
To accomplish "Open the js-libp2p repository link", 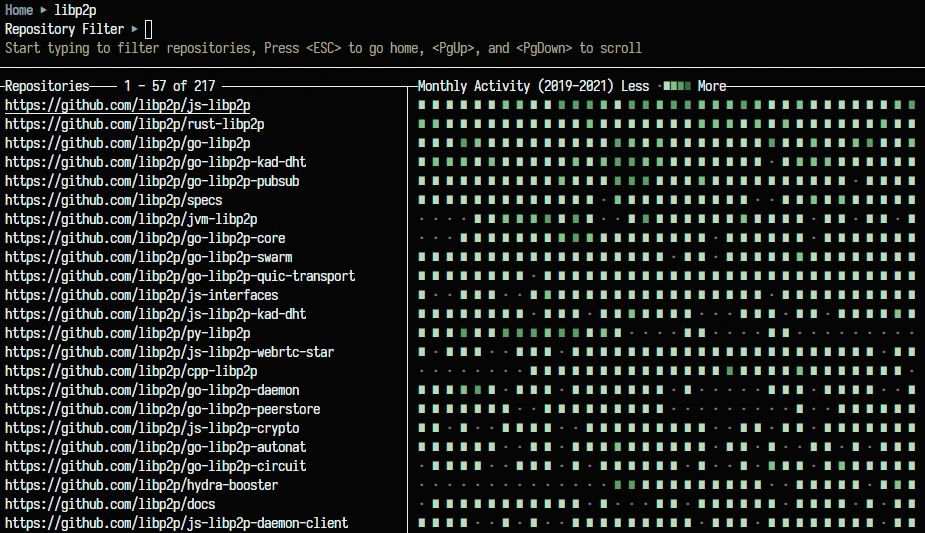I will click(127, 105).
